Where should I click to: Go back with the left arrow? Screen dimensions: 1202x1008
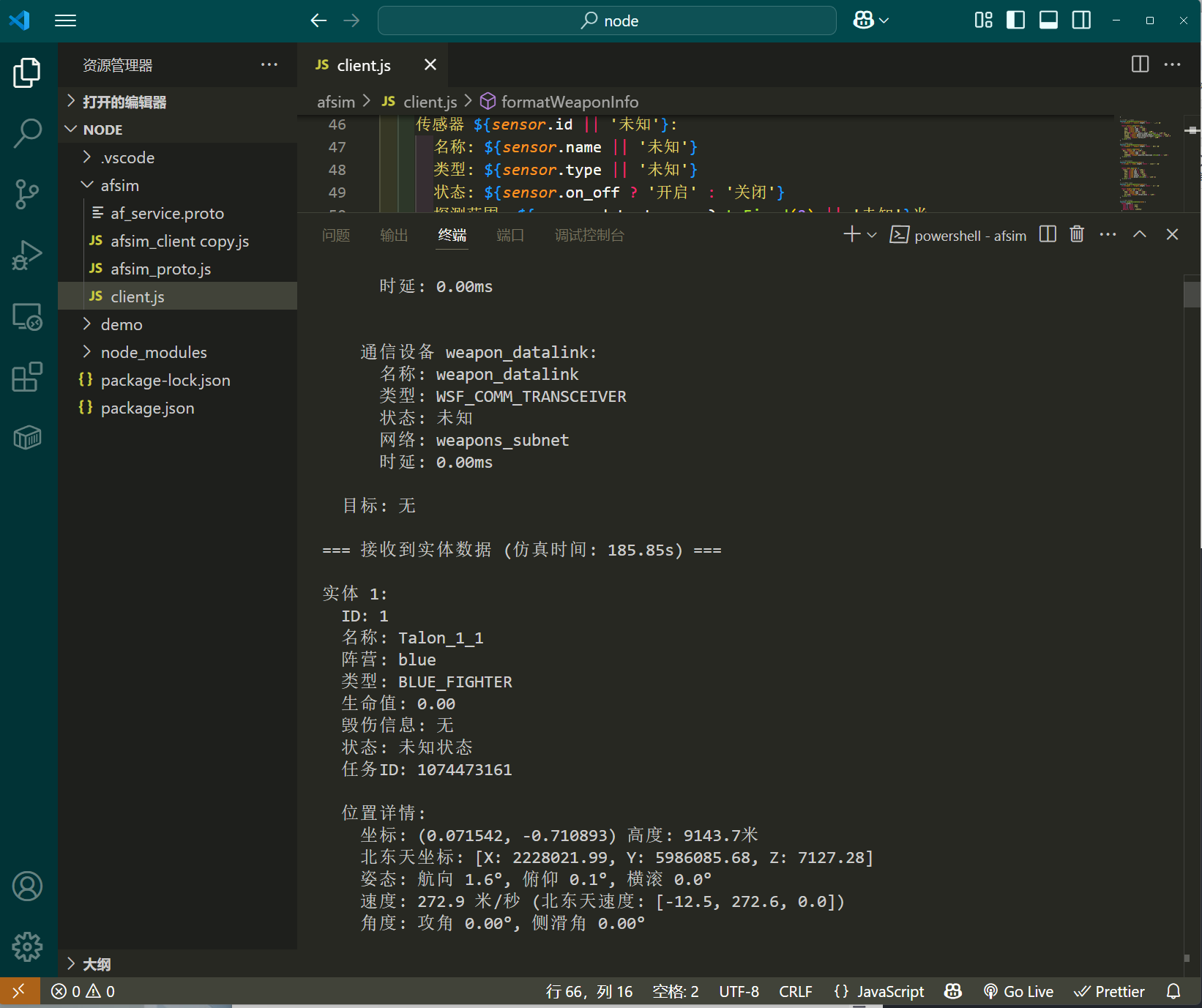(x=318, y=20)
